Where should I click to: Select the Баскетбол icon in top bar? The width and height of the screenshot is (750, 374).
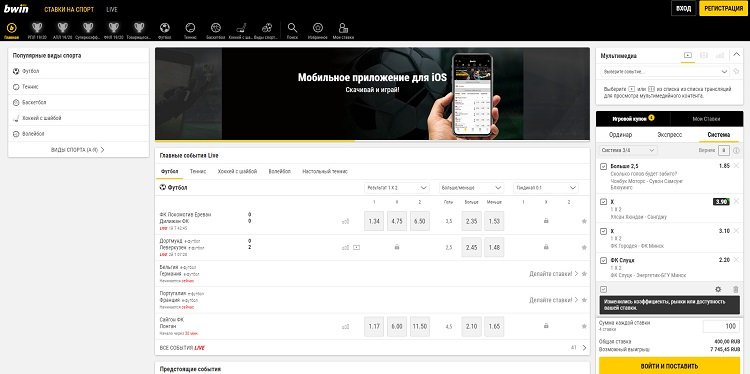215,28
